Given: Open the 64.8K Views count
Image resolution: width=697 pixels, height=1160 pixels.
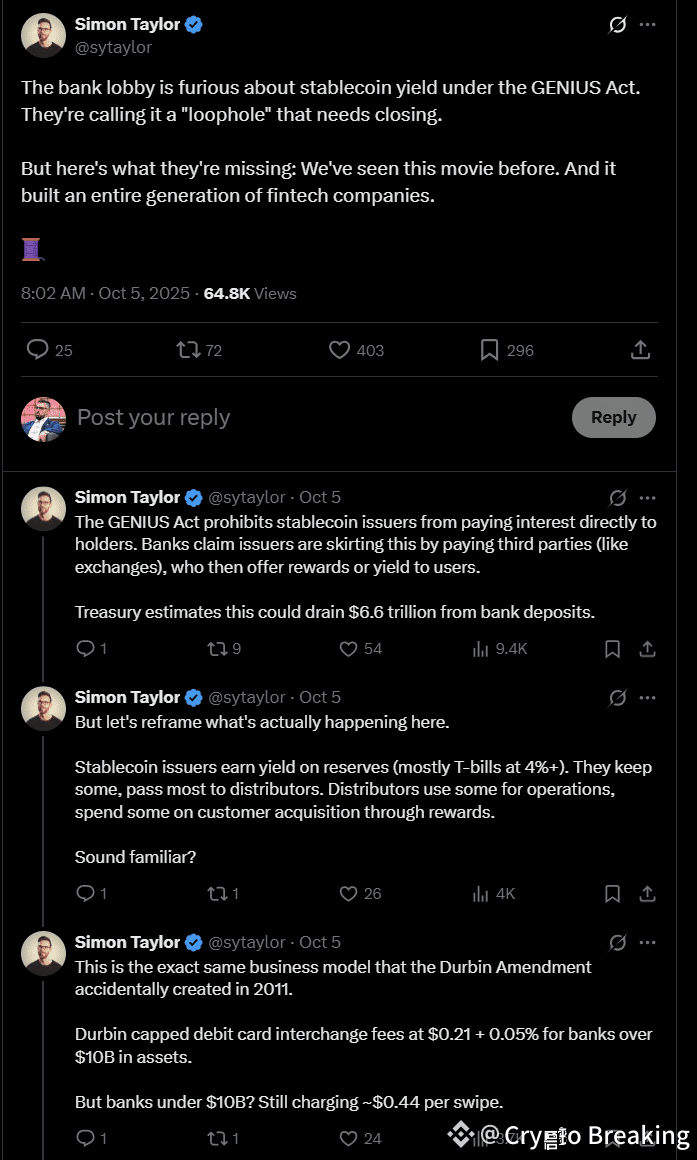Looking at the screenshot, I should pyautogui.click(x=250, y=294).
